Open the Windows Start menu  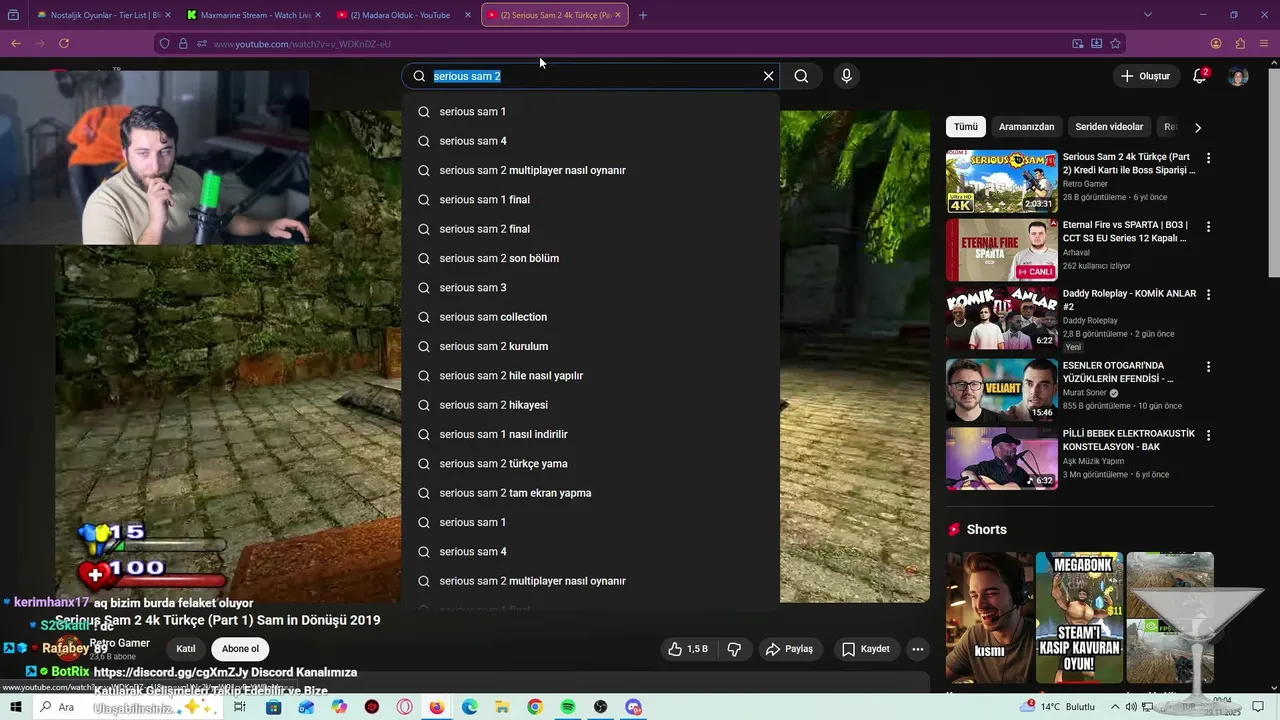[16, 707]
